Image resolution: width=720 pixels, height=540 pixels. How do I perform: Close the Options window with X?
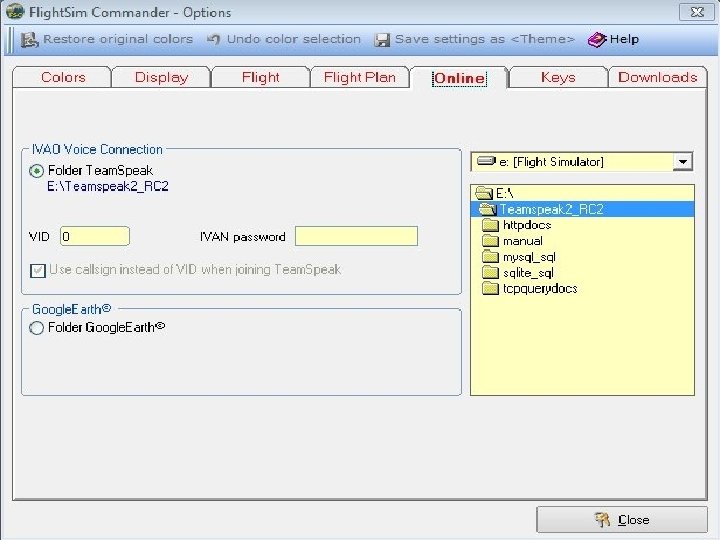click(697, 12)
